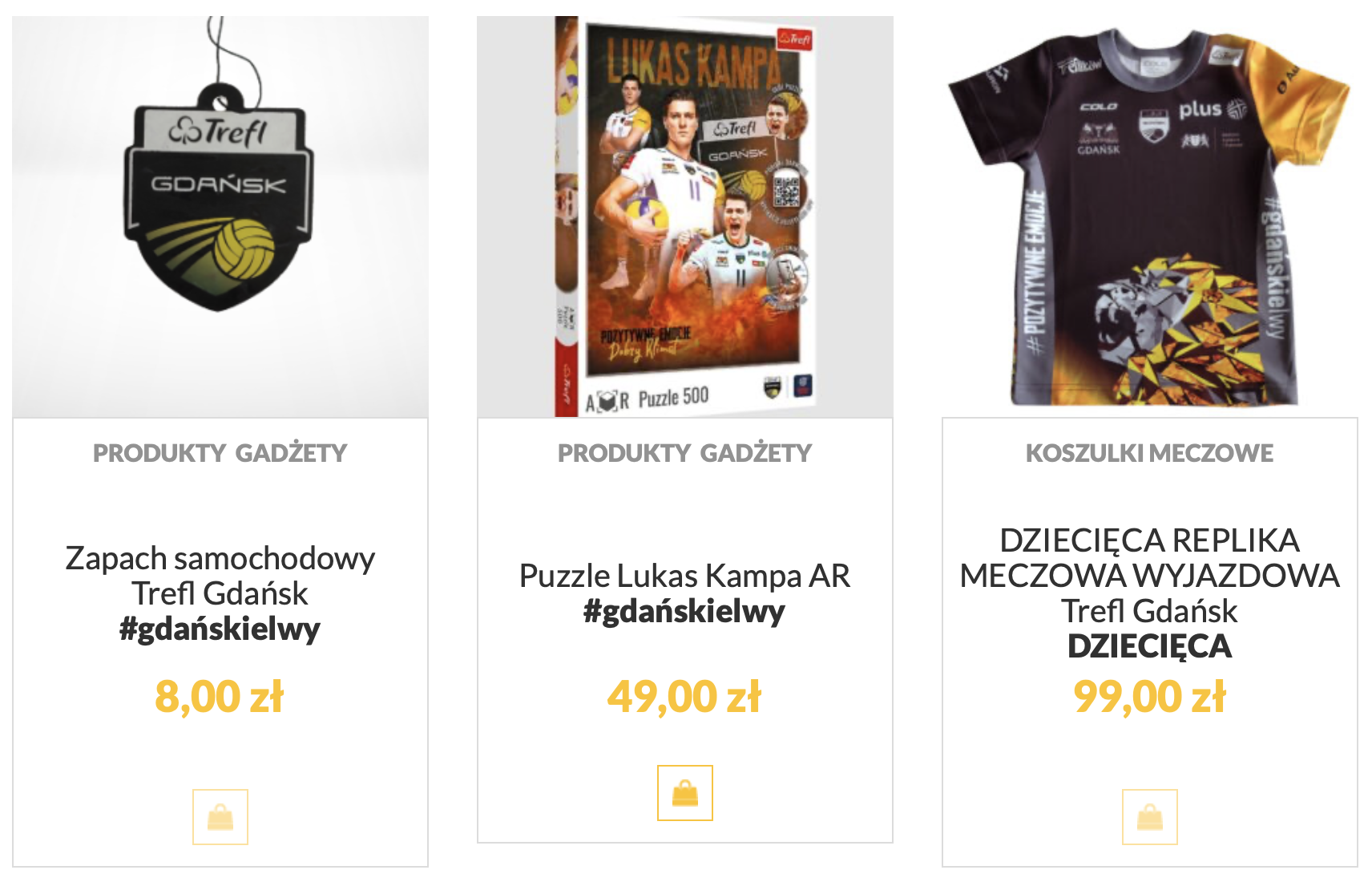The image size is (1372, 874).
Task: Click #gdańskielwy tag under the car air freshener
Action: coord(220,629)
